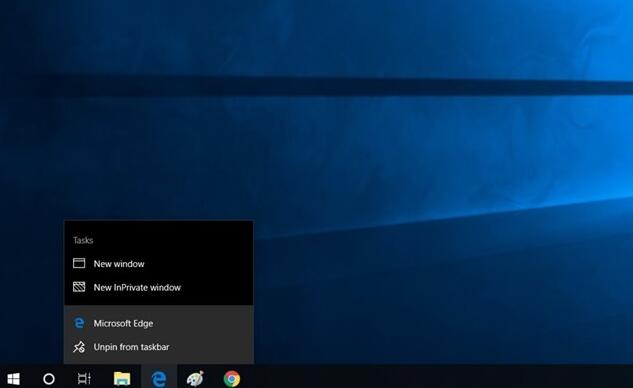
Task: Click the hatched InPrivate window icon
Action: tap(79, 287)
